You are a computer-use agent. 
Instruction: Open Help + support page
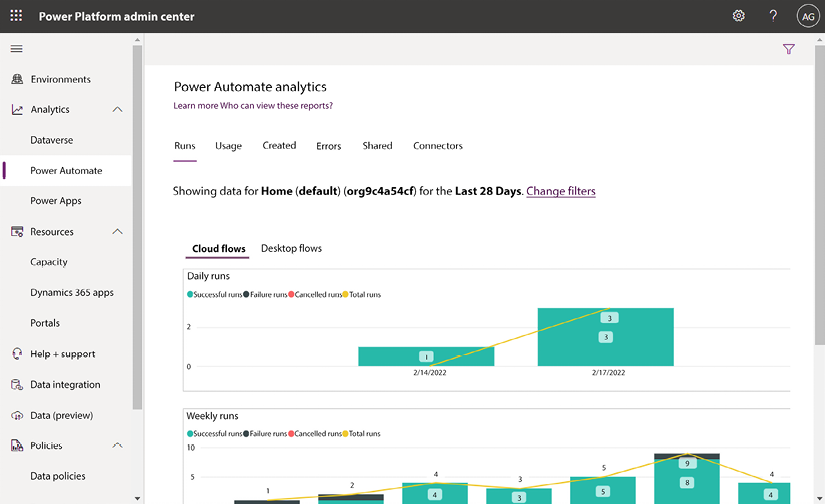click(63, 354)
